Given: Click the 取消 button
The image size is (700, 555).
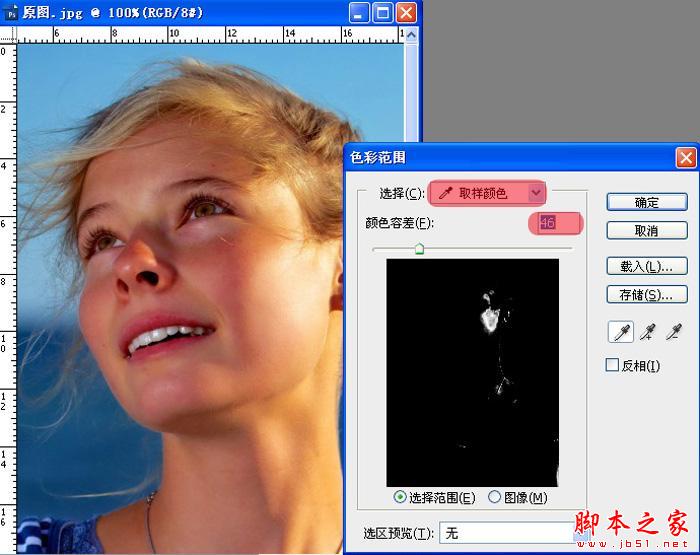Looking at the screenshot, I should coord(647,230).
